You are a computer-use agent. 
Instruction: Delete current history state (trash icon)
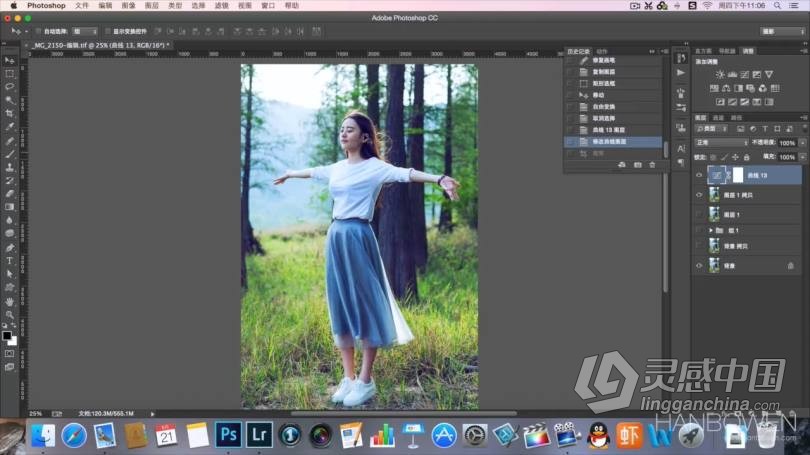point(652,165)
